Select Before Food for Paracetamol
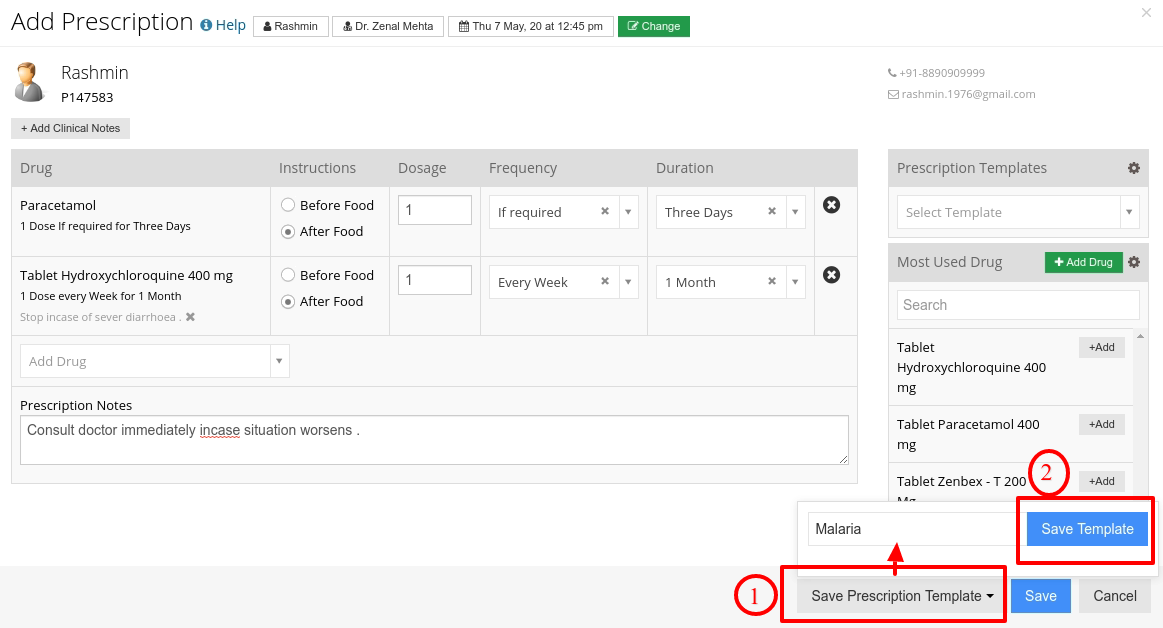The height and width of the screenshot is (628, 1163). coord(288,205)
